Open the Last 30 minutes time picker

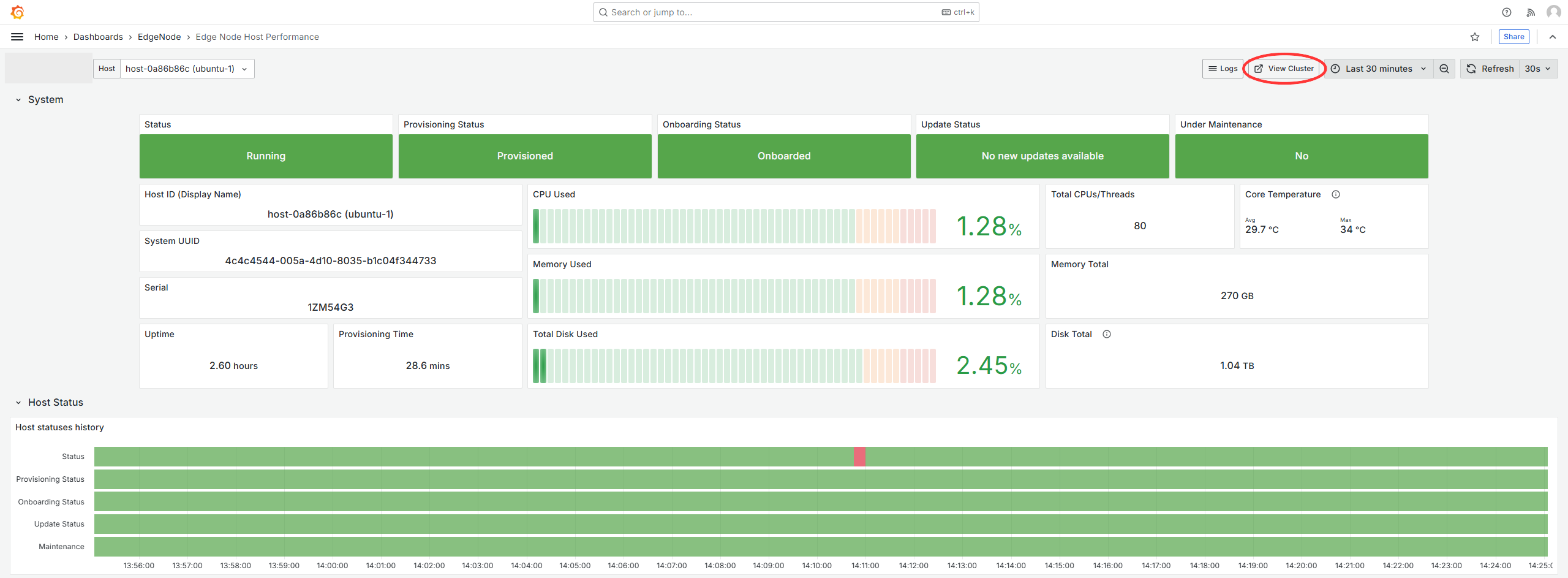[x=1379, y=69]
